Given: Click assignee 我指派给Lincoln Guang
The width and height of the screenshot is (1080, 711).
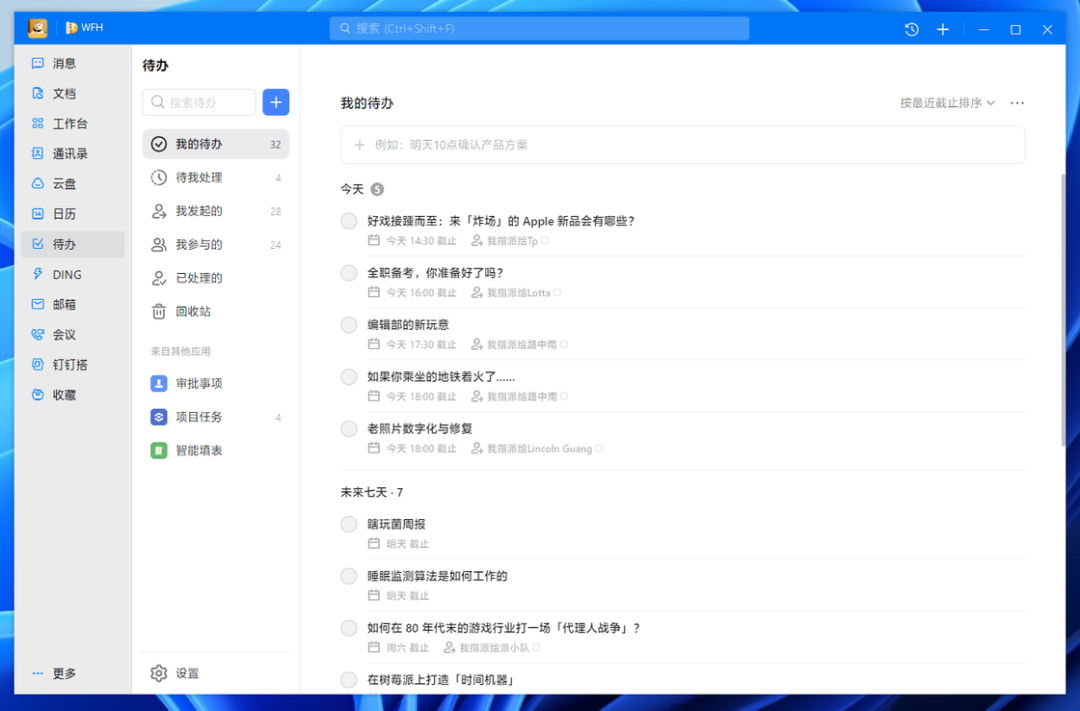Looking at the screenshot, I should click(537, 449).
